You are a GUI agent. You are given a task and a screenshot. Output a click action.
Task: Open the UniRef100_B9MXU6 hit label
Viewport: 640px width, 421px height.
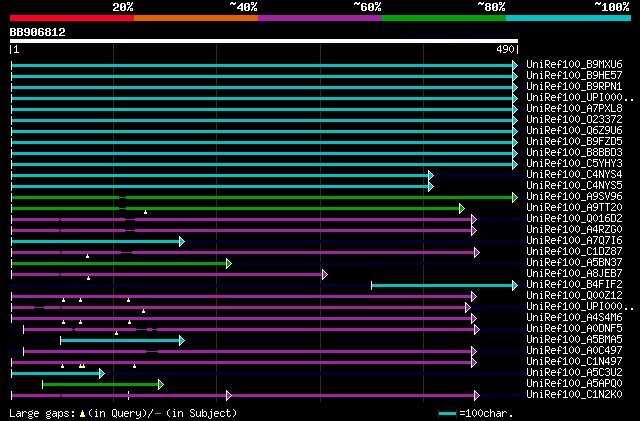click(574, 65)
